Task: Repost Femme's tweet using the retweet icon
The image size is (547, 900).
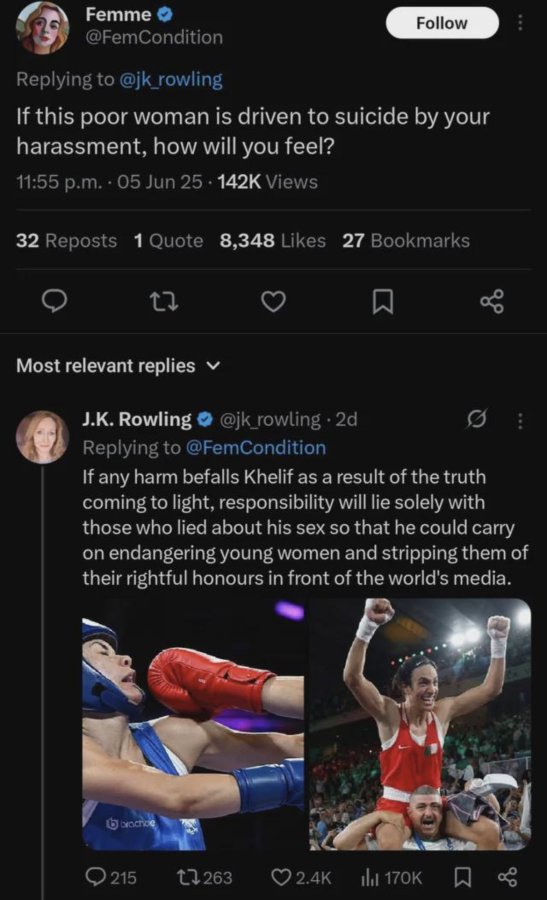Action: 164,301
